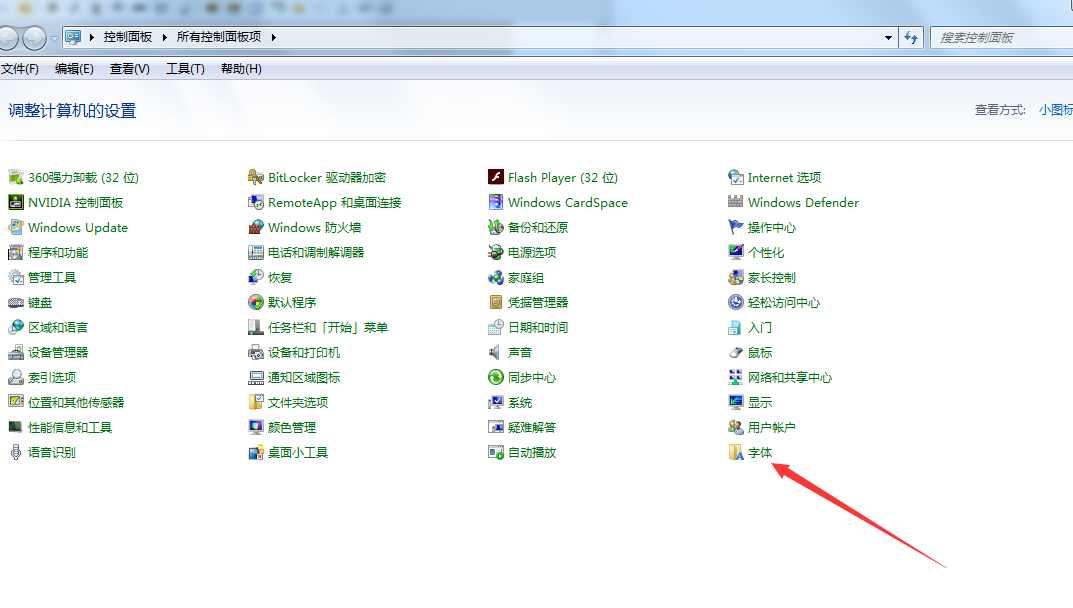Open the 颜色管理 icon
The width and height of the screenshot is (1073, 608).
(256, 428)
